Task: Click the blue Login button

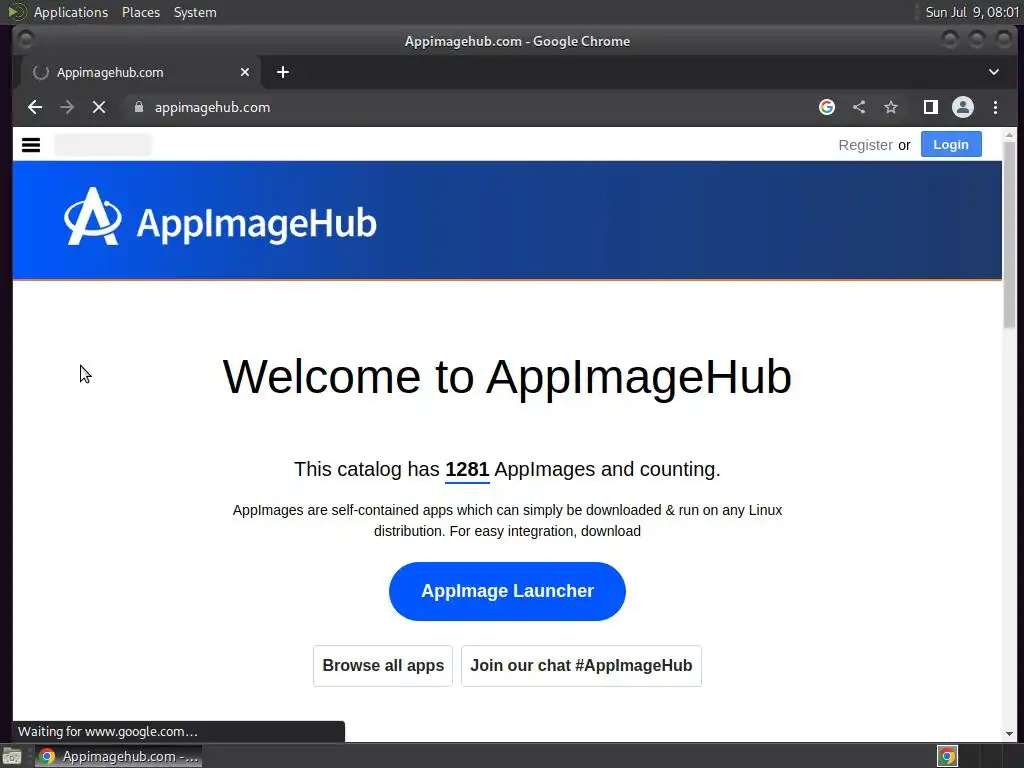Action: tap(951, 144)
